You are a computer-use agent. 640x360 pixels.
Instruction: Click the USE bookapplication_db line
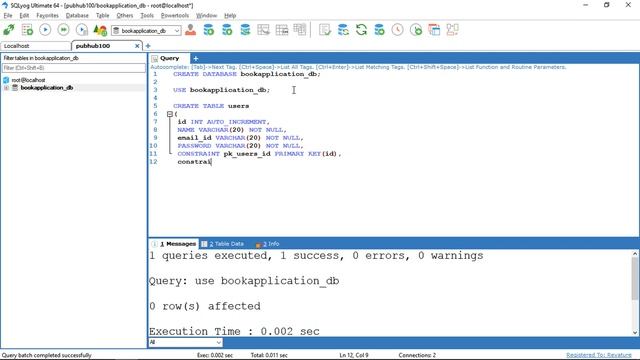click(x=222, y=90)
